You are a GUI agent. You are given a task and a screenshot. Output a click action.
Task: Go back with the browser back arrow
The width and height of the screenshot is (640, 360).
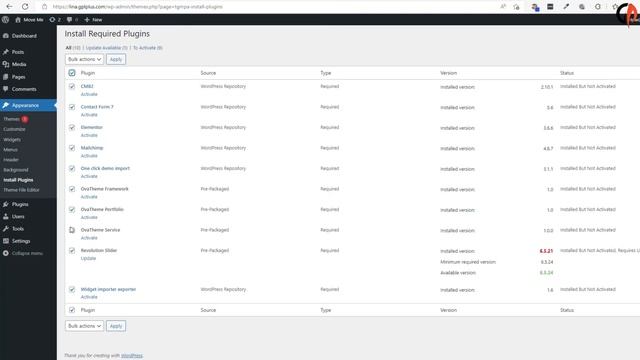[9, 7]
